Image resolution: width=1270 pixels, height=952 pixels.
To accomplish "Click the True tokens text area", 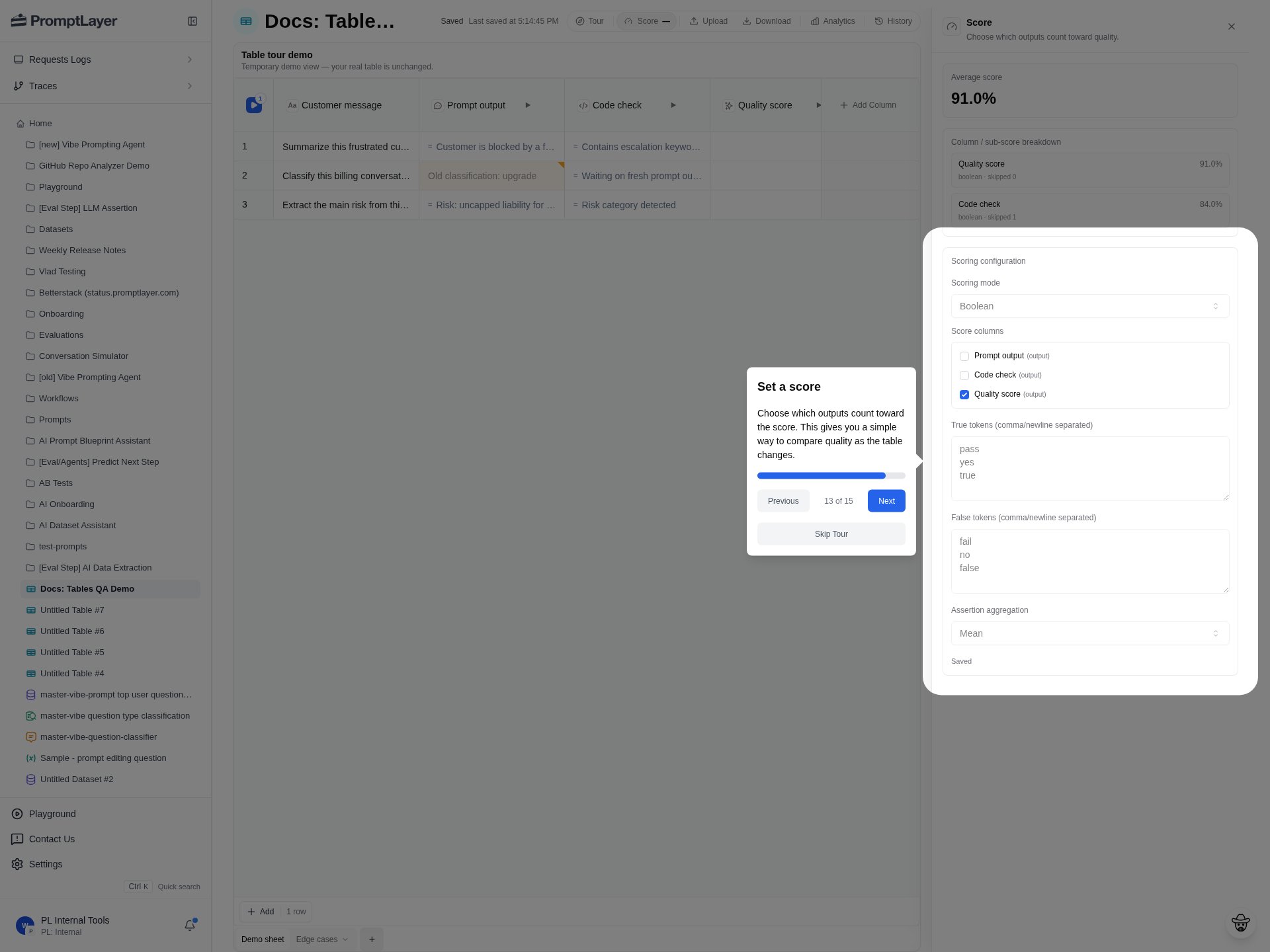I will coord(1090,469).
